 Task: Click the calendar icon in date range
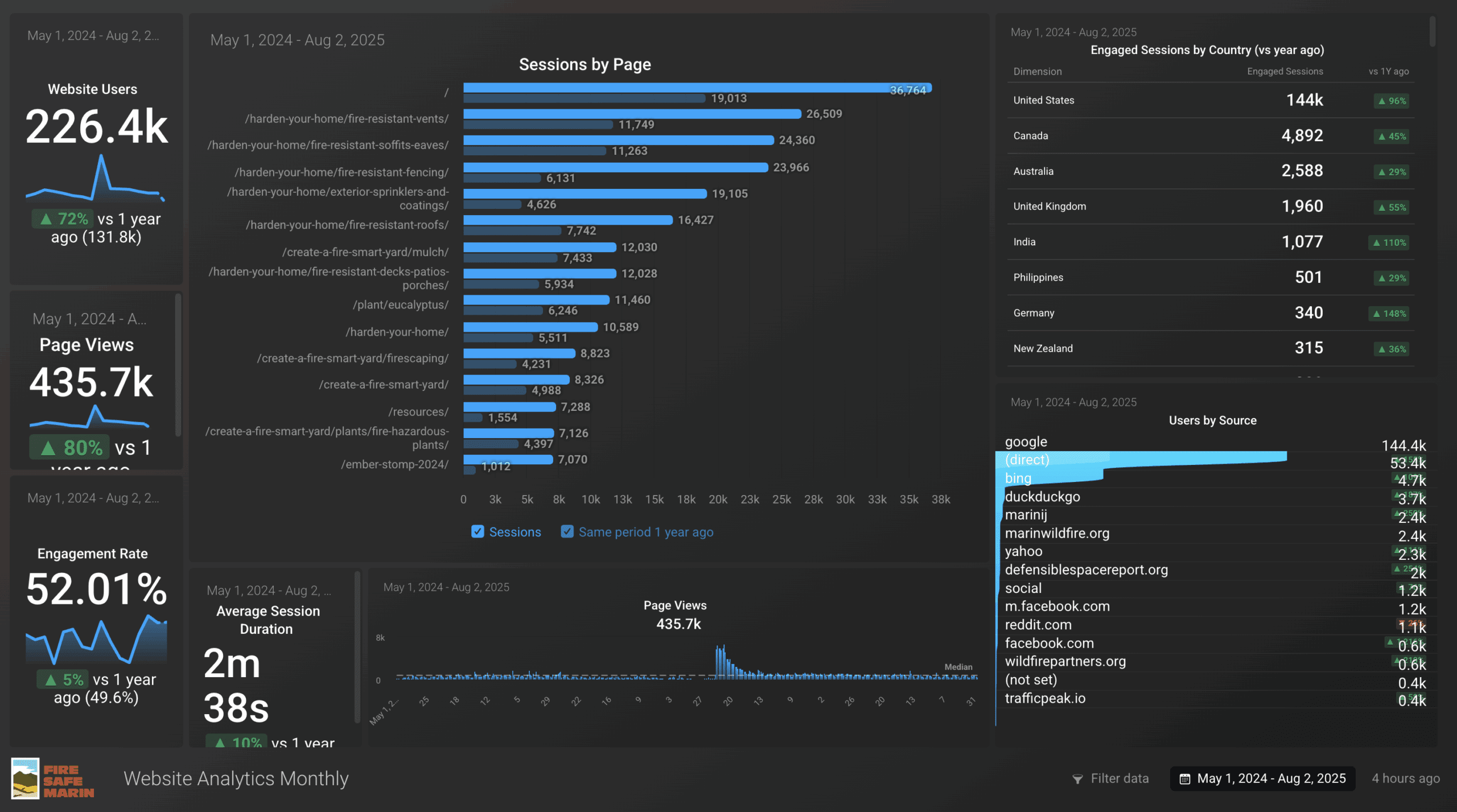tap(1185, 779)
